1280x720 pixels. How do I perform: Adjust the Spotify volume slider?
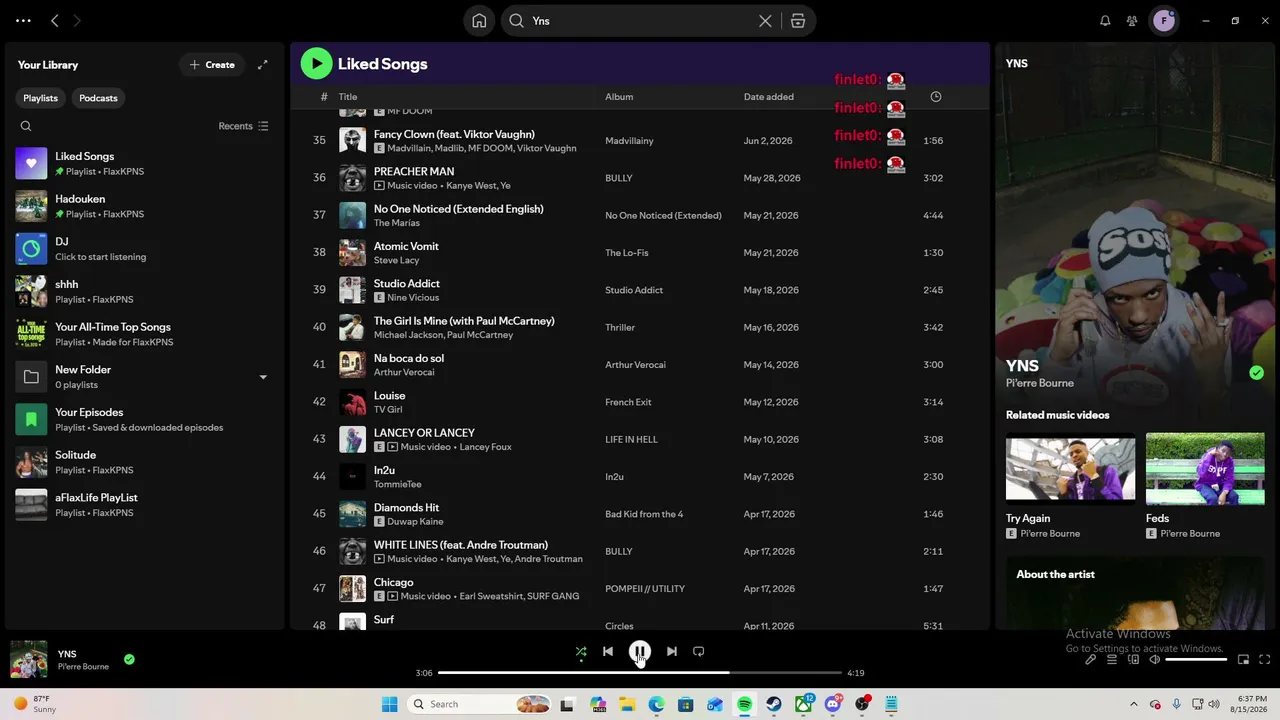(1196, 660)
